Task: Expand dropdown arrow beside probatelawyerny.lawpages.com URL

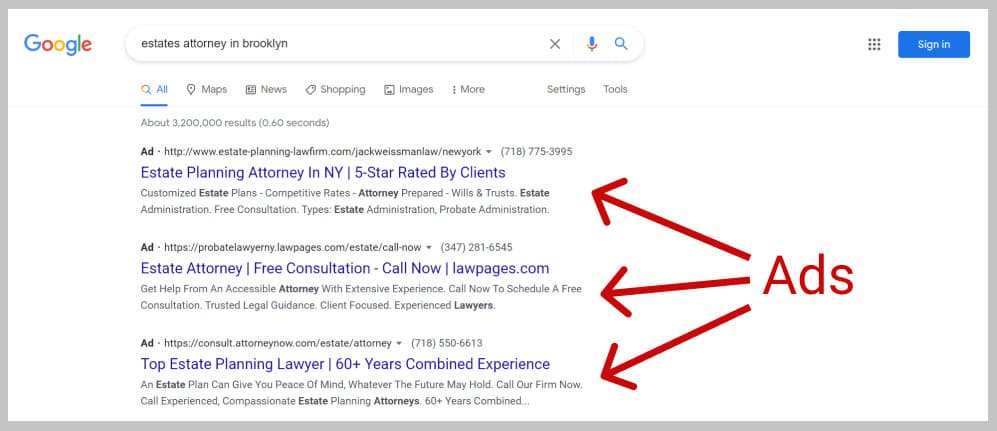Action: click(429, 247)
